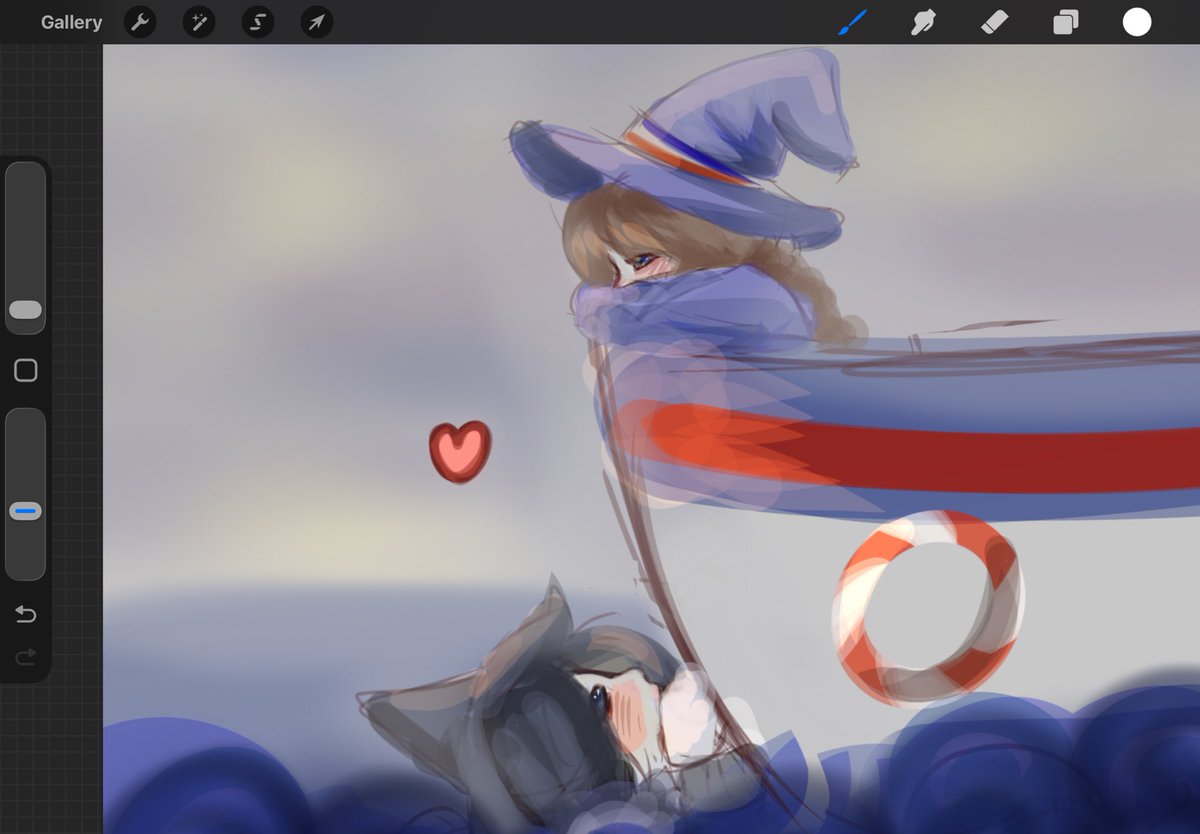Tap the red heart on canvas
The height and width of the screenshot is (834, 1200).
click(x=460, y=452)
